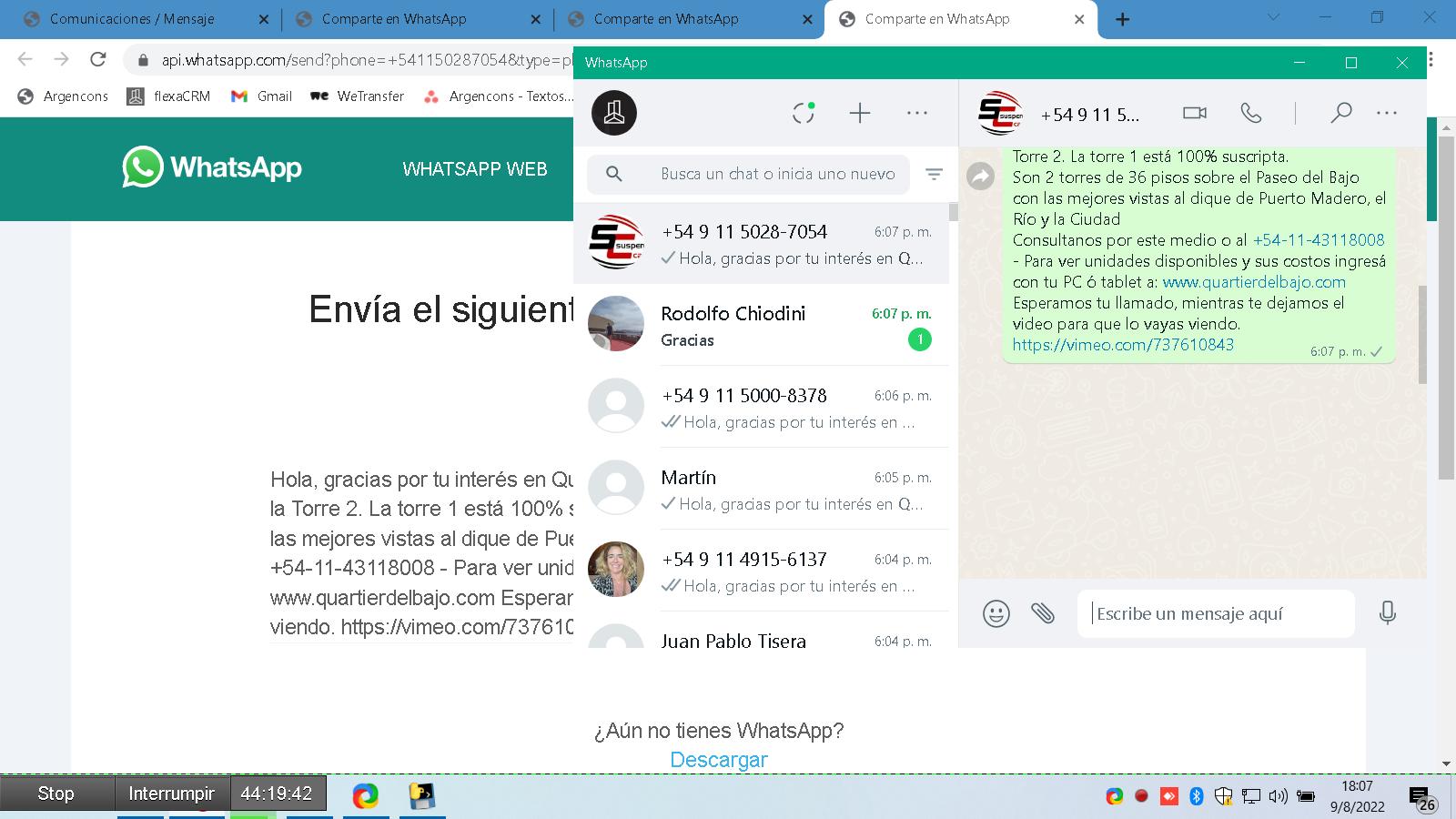Click the 44:19:42 timer display
The height and width of the screenshot is (819, 1456).
[x=277, y=794]
